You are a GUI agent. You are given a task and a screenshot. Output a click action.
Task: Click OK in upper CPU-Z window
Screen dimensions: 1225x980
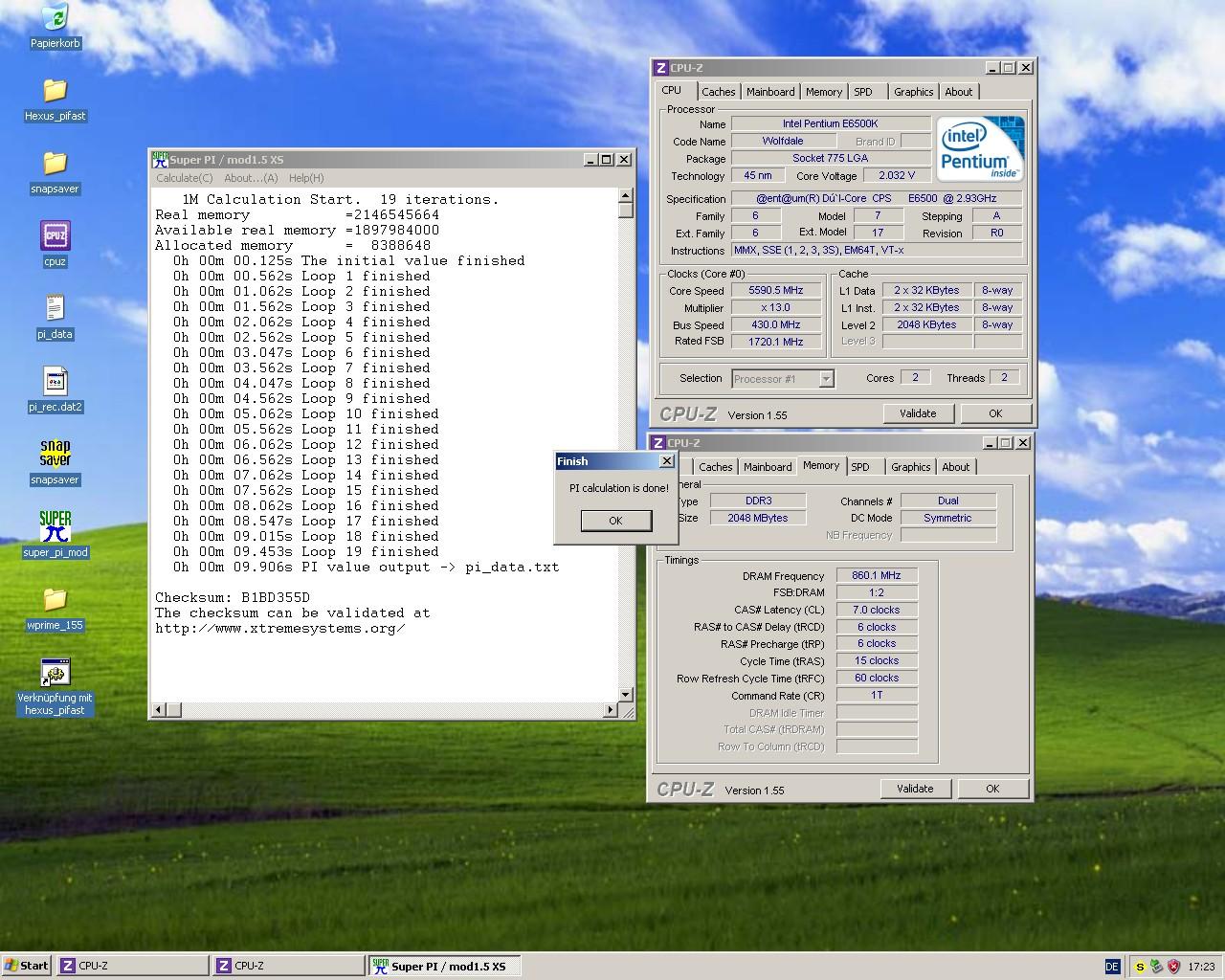(995, 413)
